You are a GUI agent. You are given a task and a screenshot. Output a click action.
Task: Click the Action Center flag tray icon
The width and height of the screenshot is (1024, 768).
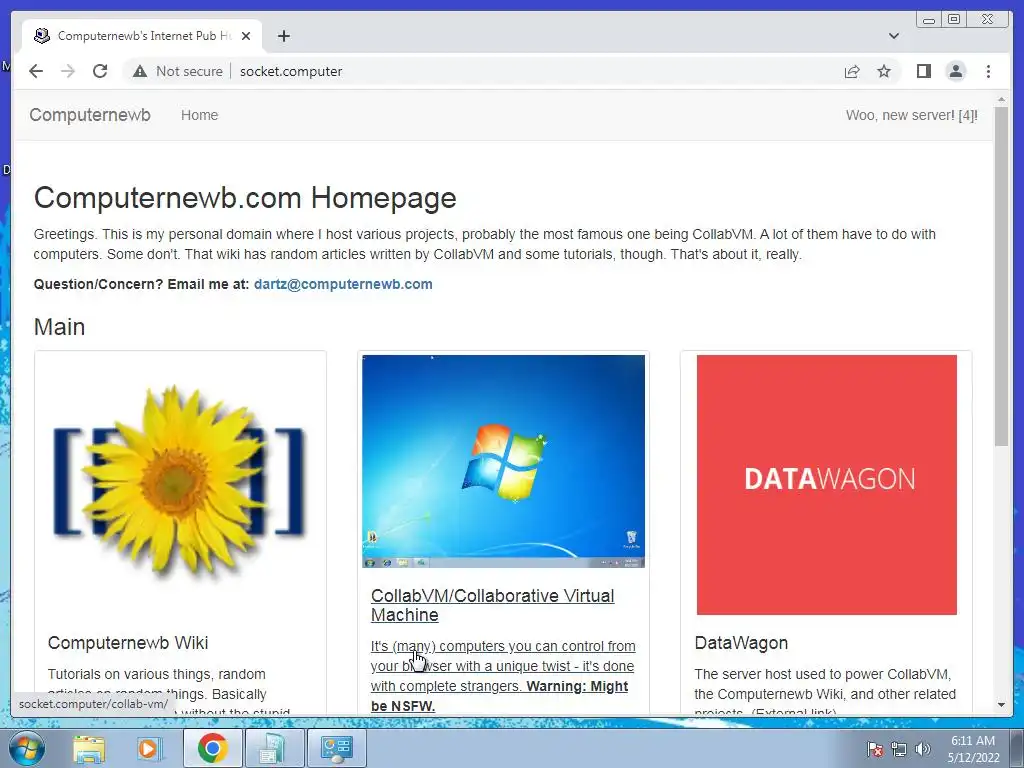pos(874,749)
